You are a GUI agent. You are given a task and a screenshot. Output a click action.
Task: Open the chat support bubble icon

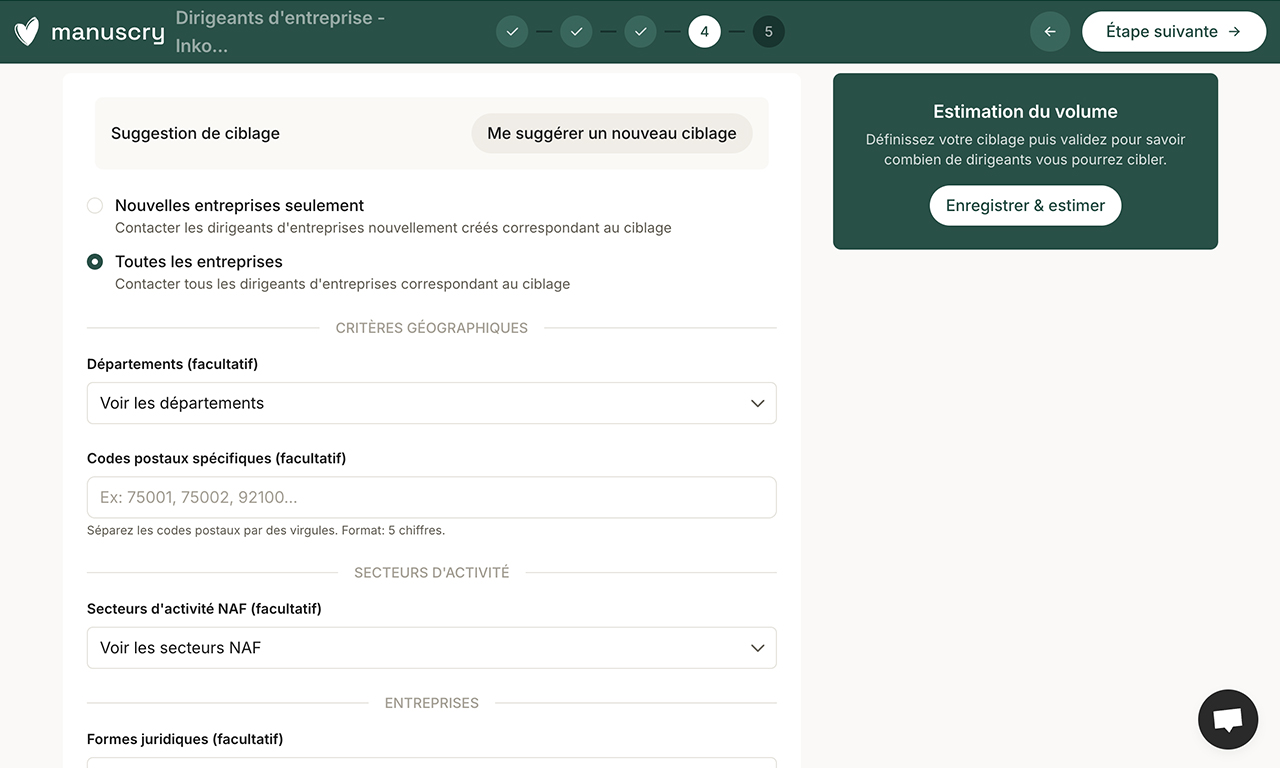point(1227,719)
